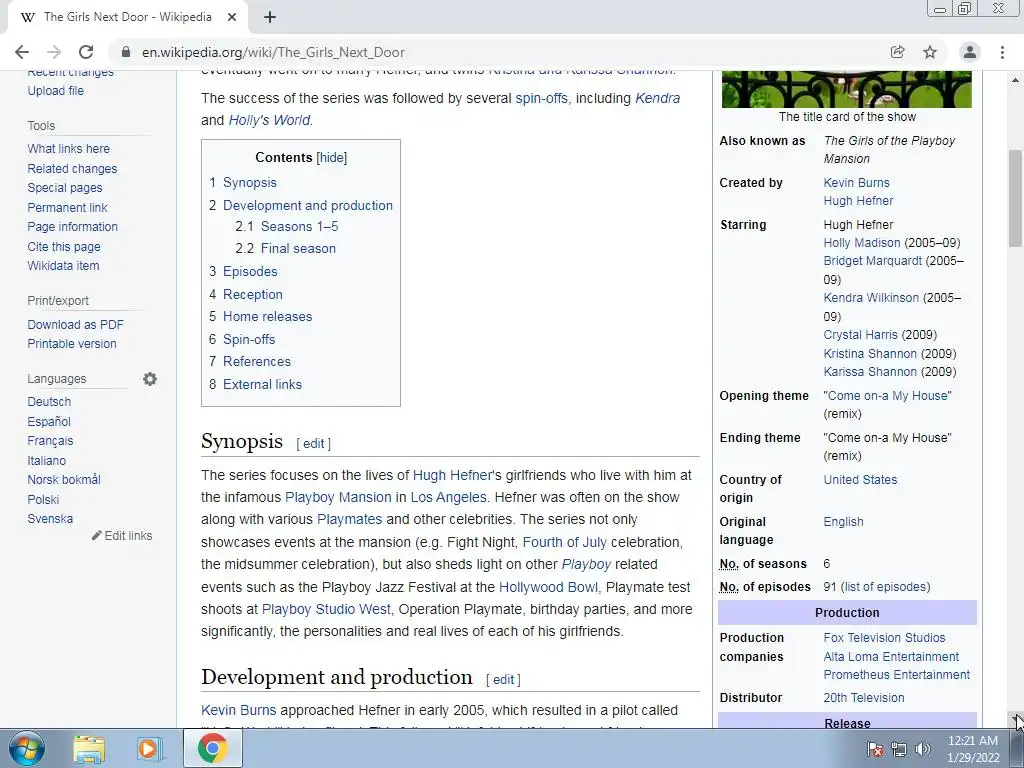Download page as PDF

75,325
